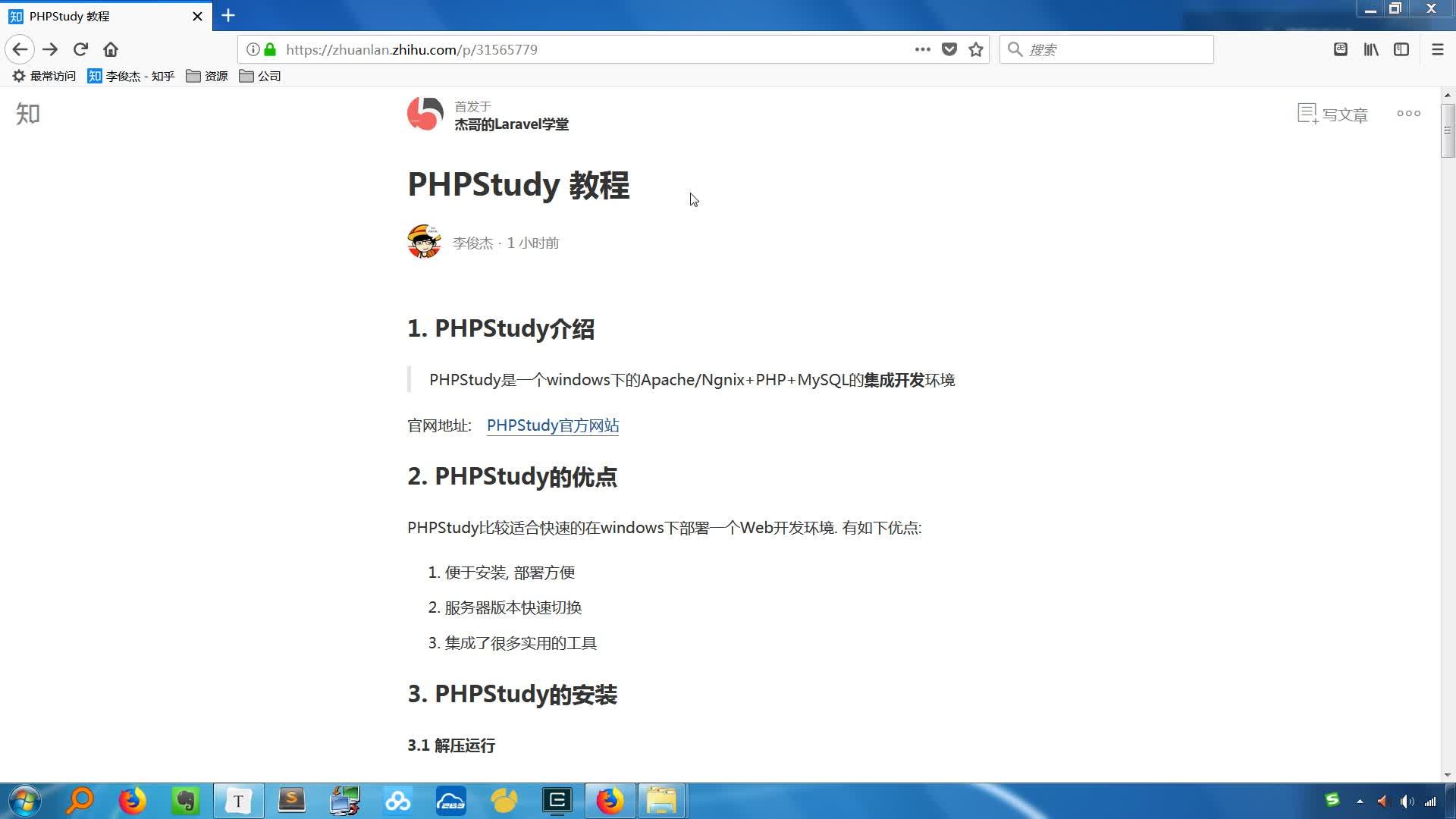Open the orange magnifier search app in taskbar
This screenshot has height=819, width=1456.
(x=80, y=801)
